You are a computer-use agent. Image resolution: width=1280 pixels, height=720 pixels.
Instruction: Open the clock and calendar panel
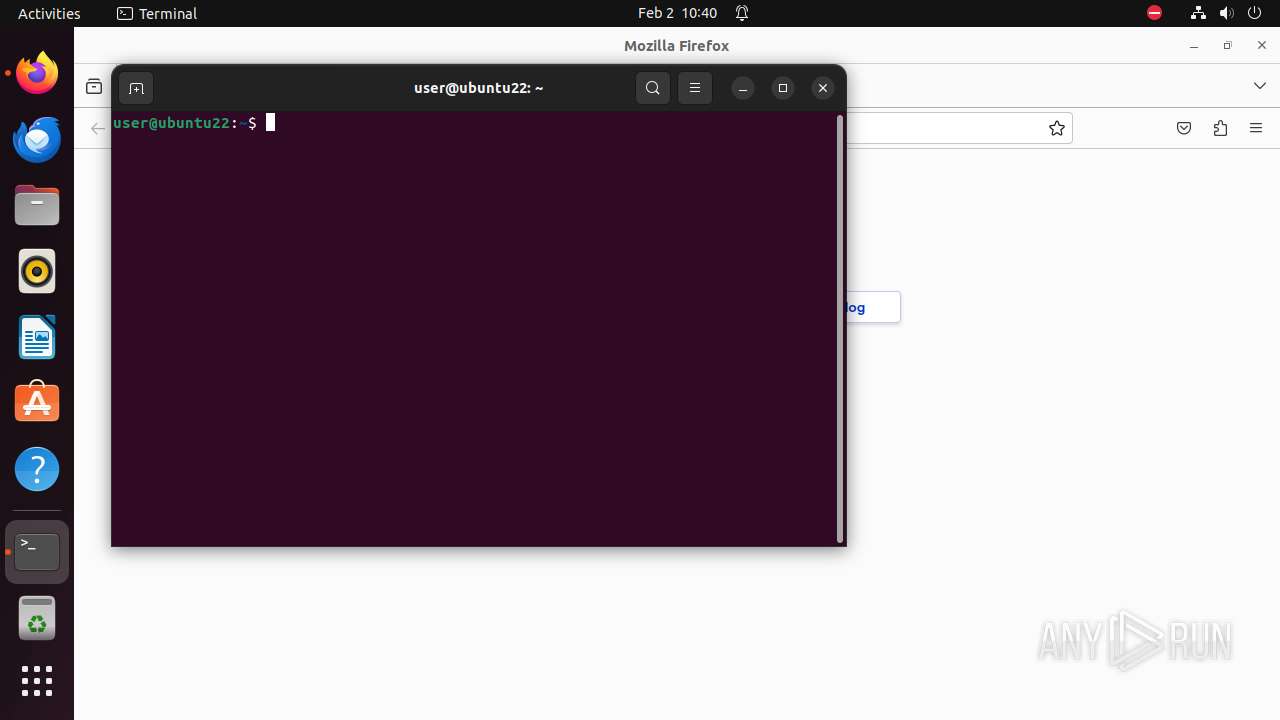(x=677, y=13)
